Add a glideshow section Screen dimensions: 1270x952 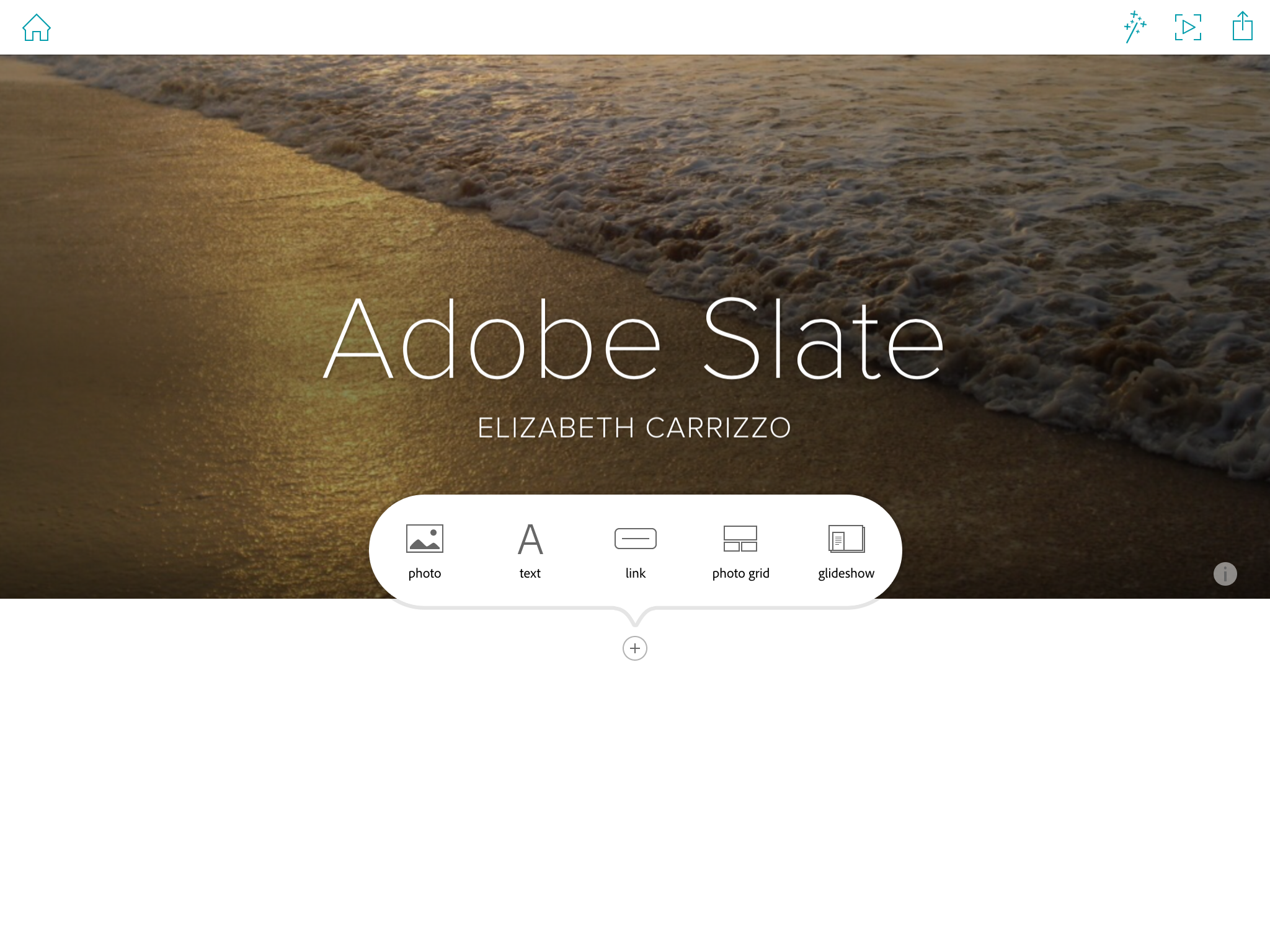[846, 539]
